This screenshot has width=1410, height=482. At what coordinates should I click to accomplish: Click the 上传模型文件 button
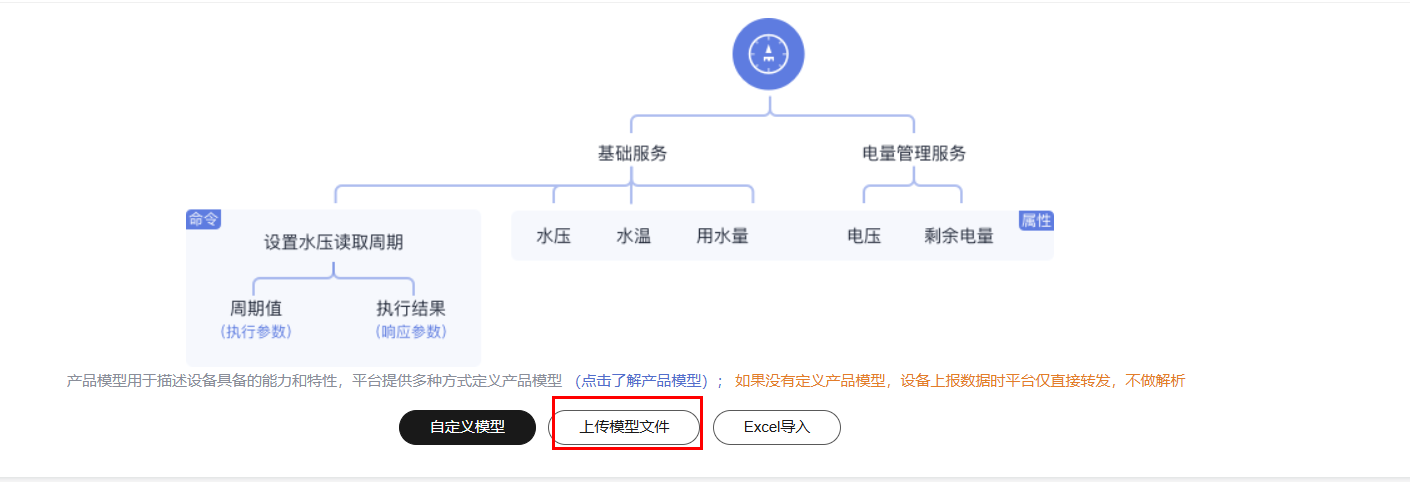click(625, 427)
